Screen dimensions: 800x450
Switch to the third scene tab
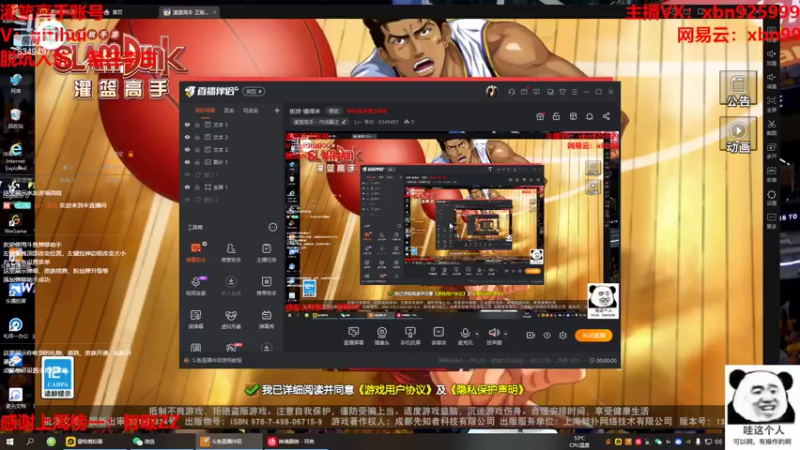tap(251, 110)
